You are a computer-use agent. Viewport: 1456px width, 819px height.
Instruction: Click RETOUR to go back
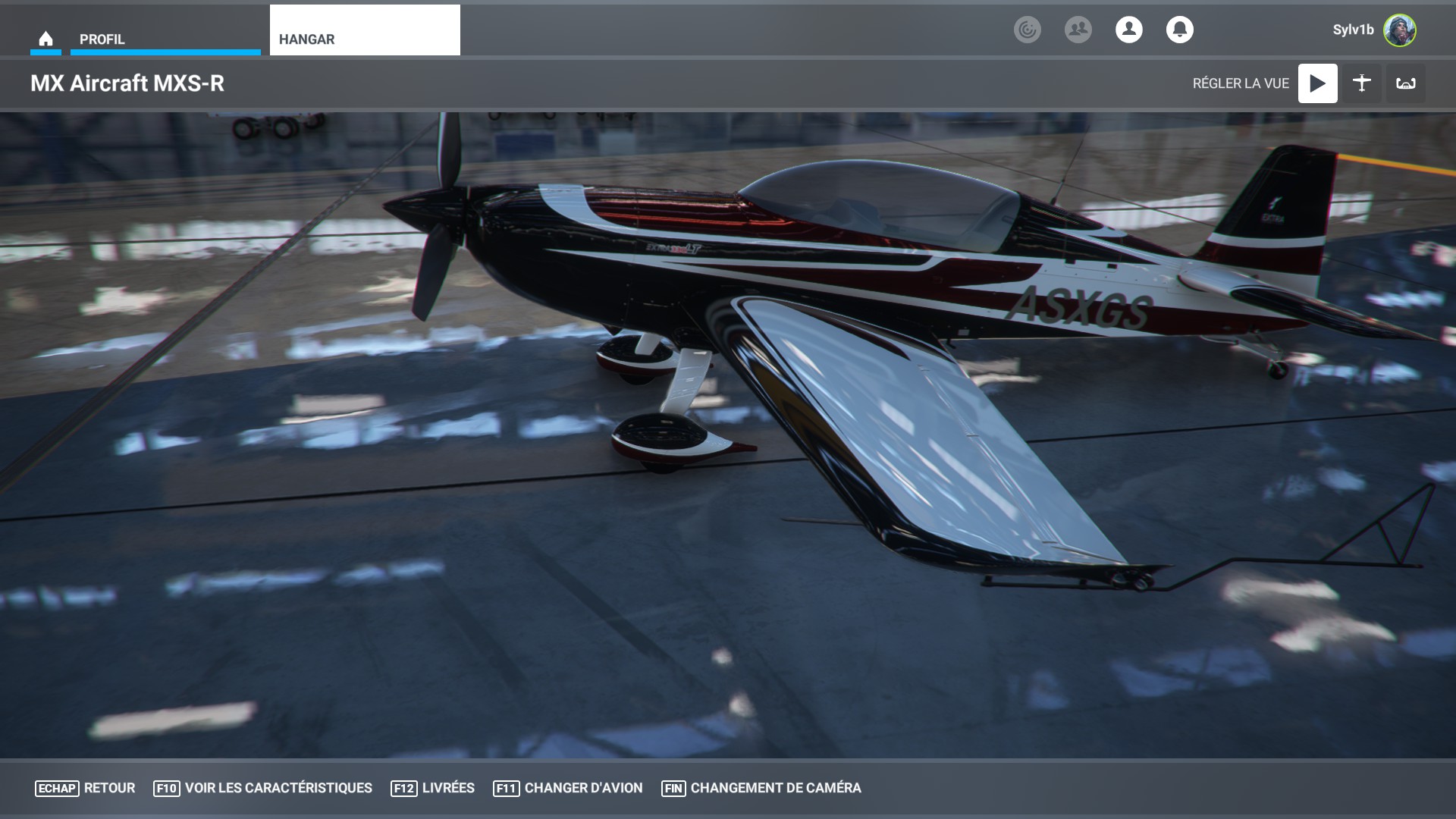[x=109, y=788]
